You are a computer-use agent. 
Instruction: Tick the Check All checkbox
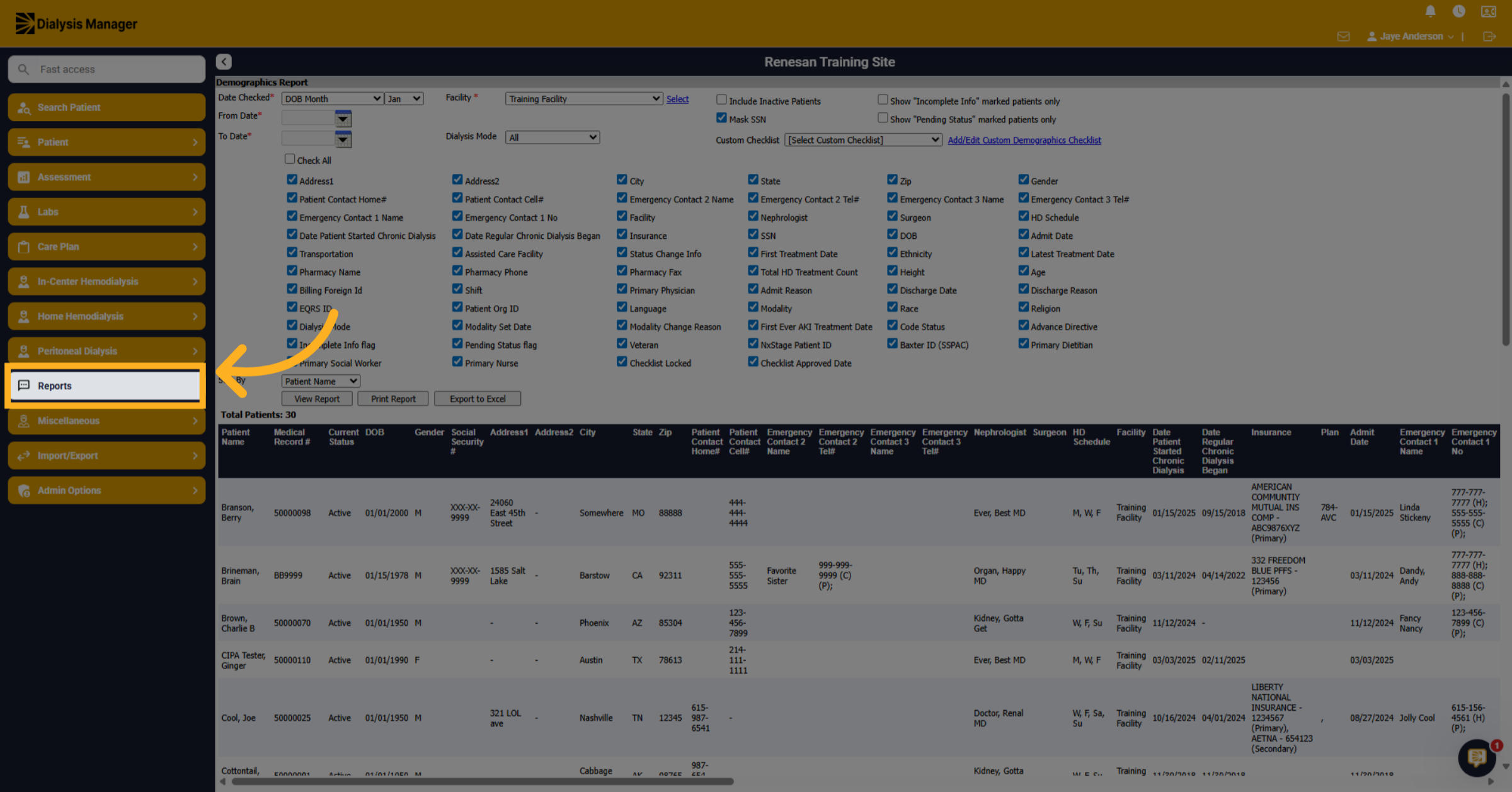[290, 159]
